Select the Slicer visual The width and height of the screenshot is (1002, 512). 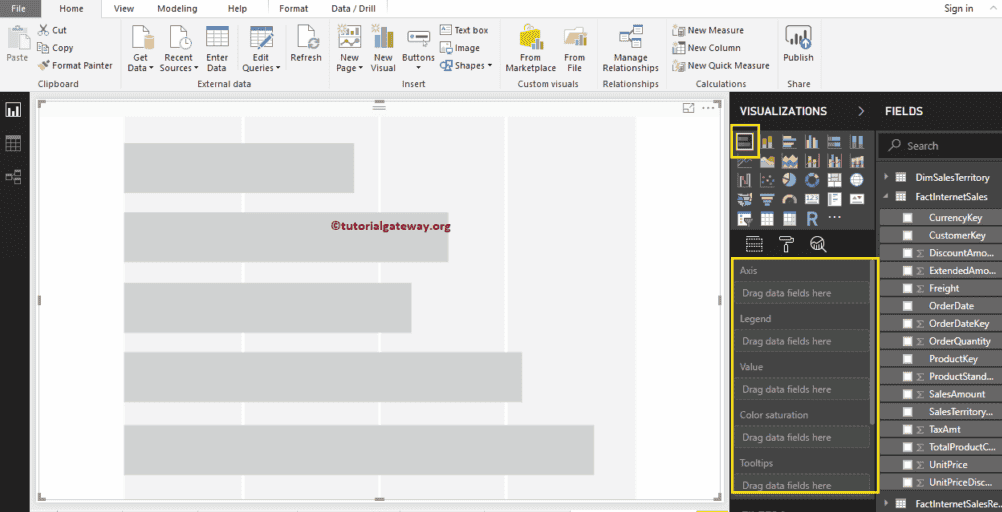click(744, 219)
